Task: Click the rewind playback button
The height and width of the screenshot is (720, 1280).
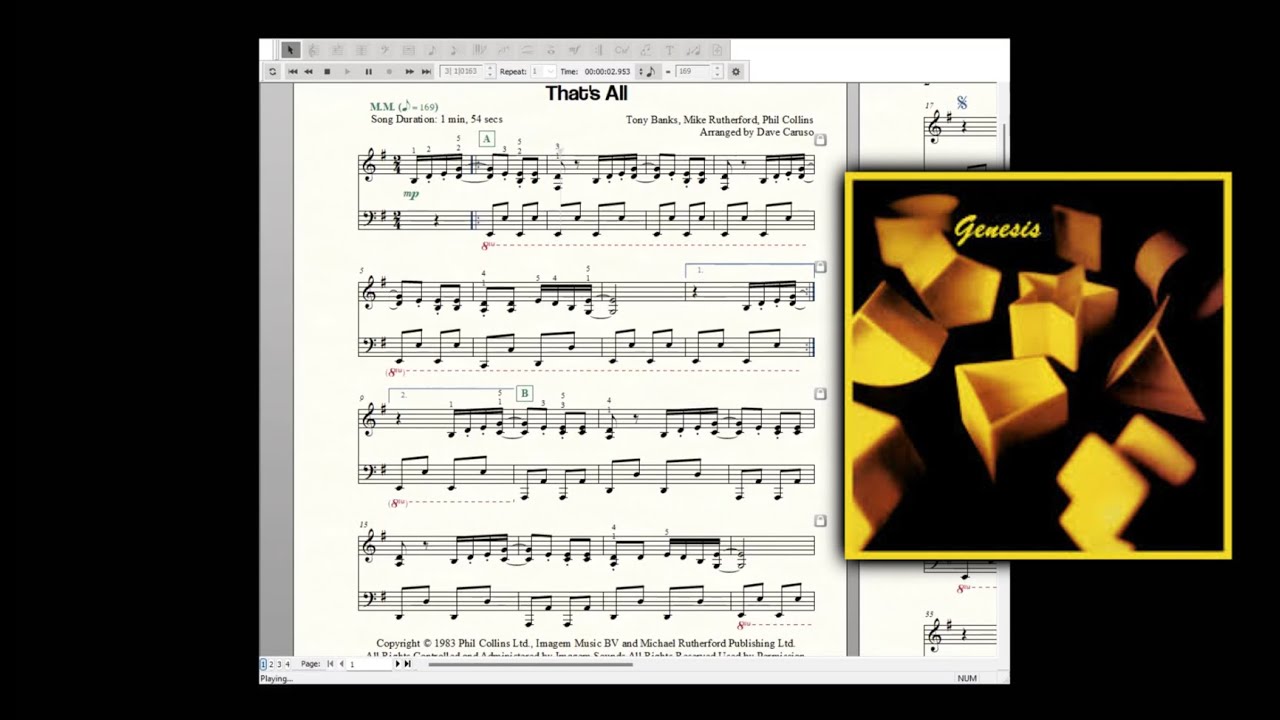Action: [x=308, y=71]
